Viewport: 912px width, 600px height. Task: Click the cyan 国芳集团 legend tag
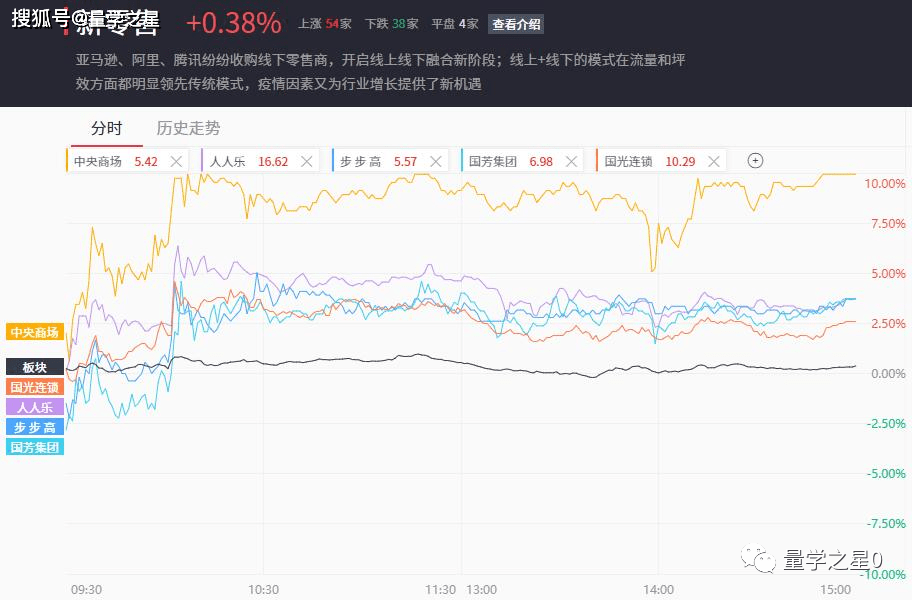coord(35,447)
